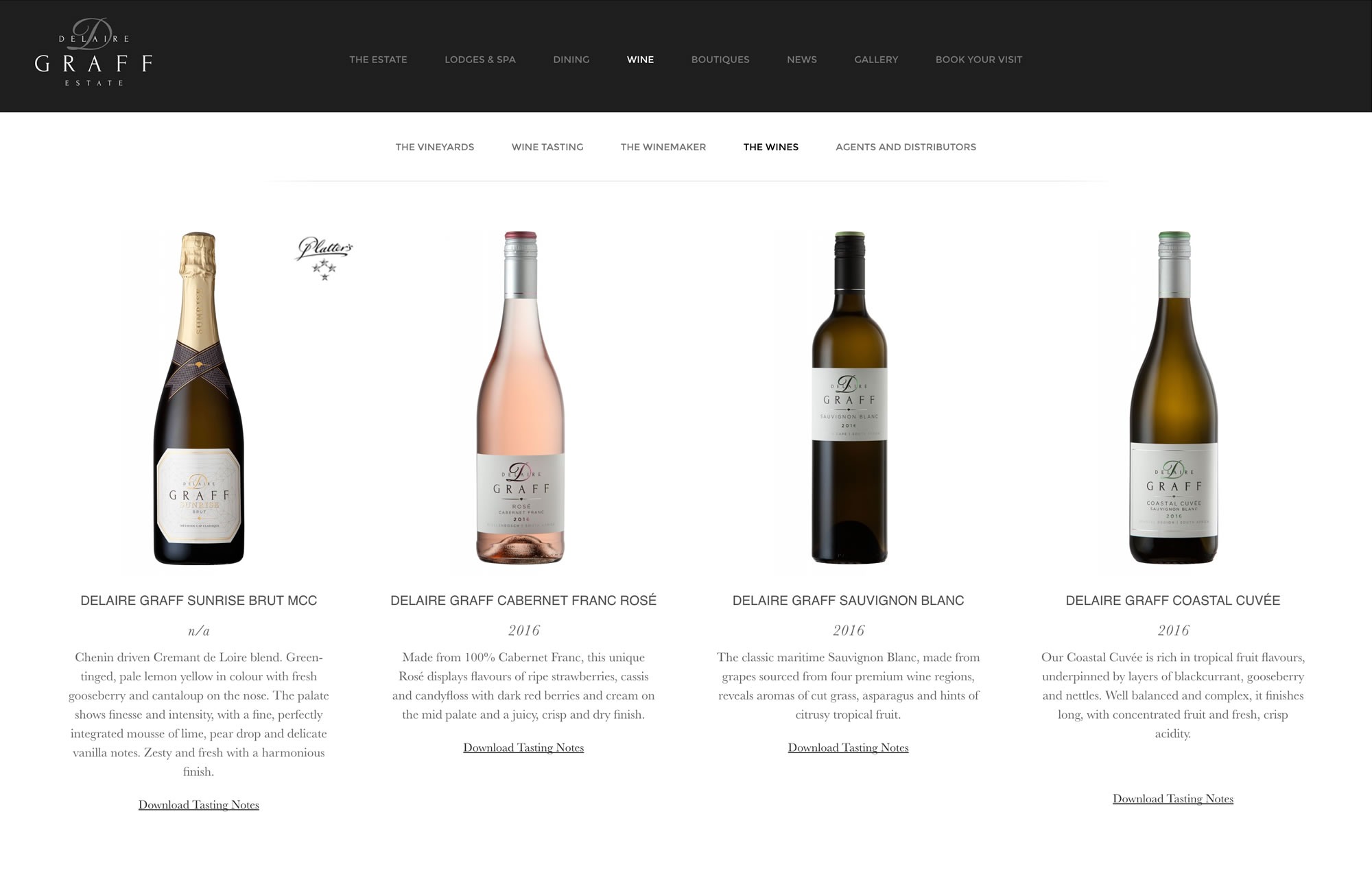Open the Sunrise Brut MCC bottle image

pyautogui.click(x=198, y=398)
